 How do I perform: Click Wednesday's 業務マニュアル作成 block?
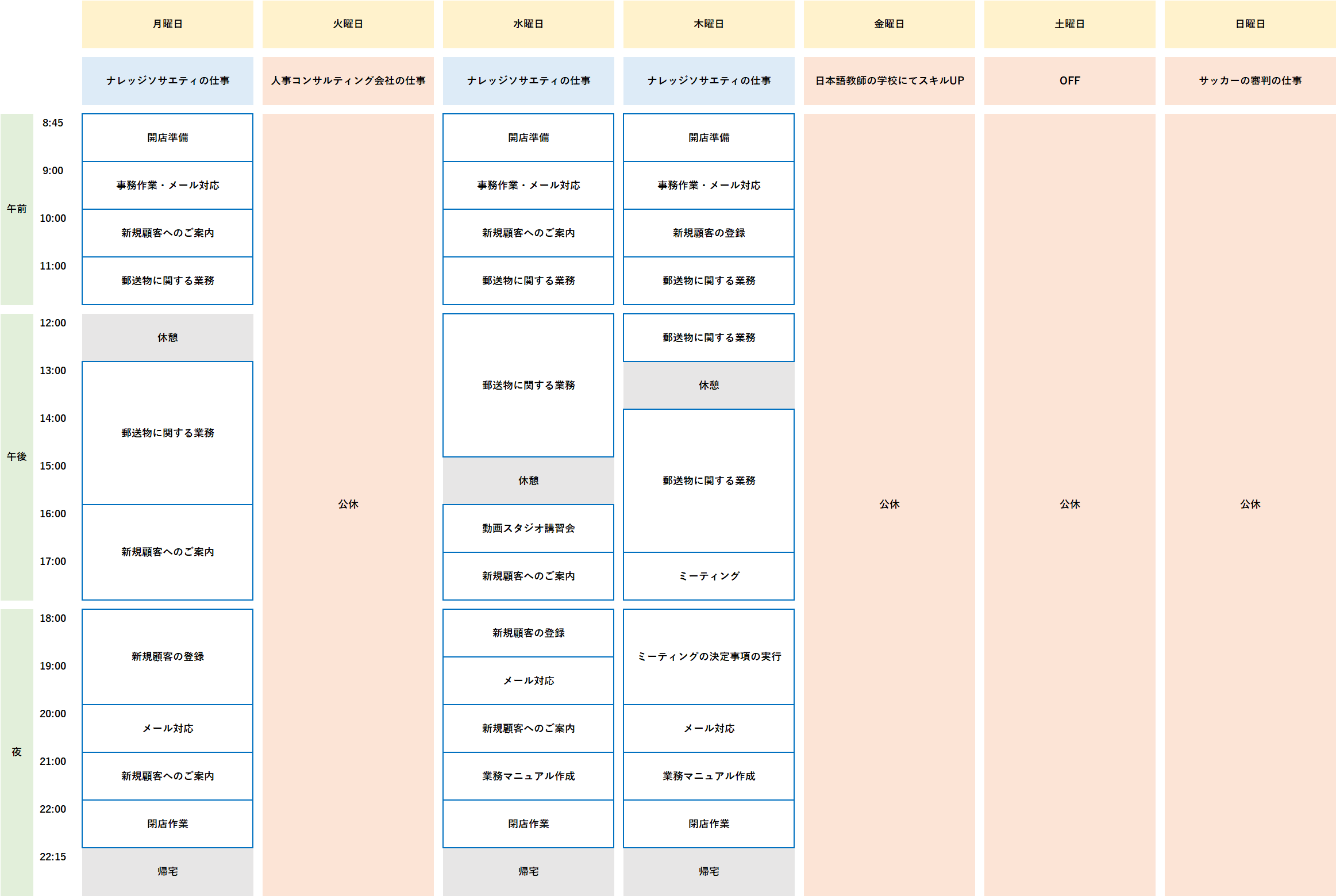528,776
